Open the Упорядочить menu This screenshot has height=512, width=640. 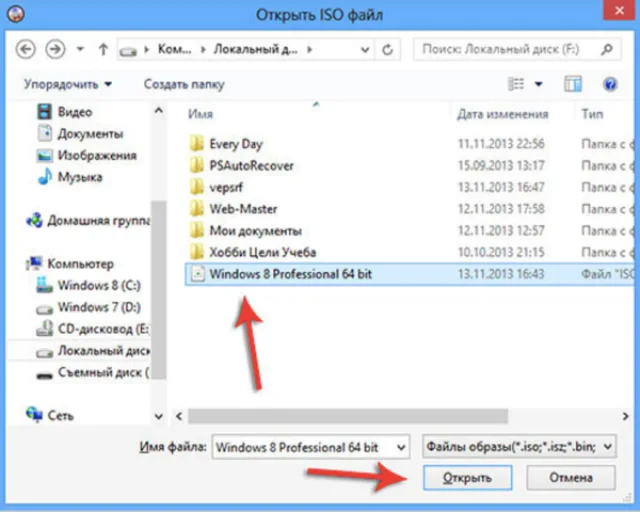[x=68, y=84]
